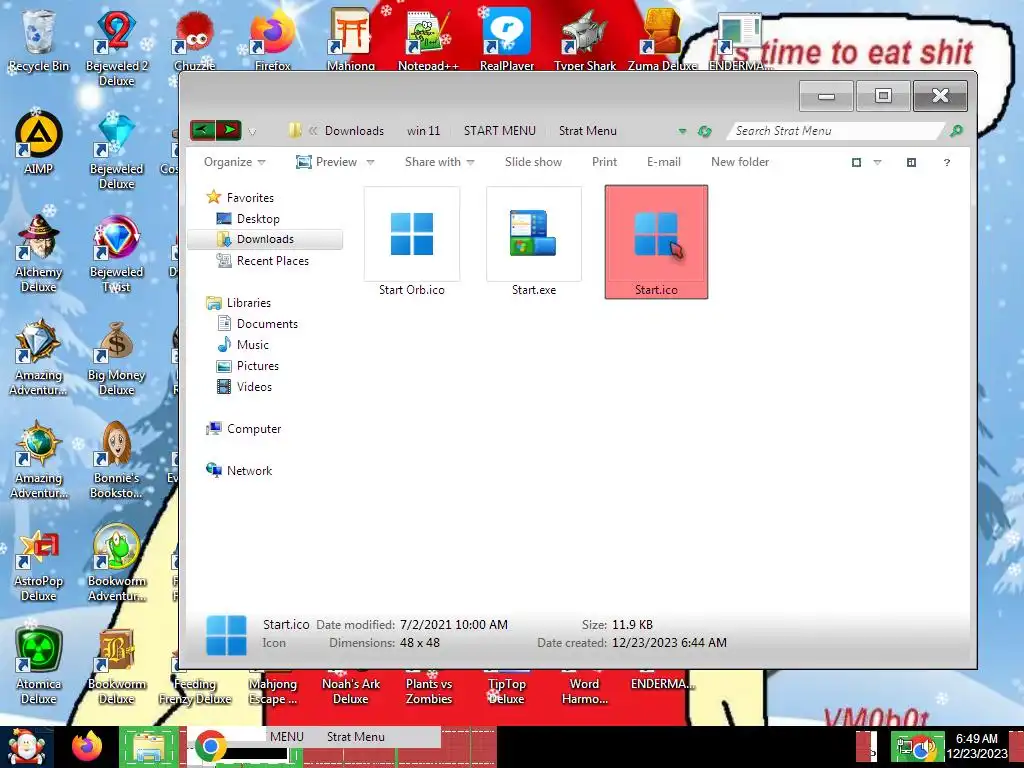Click the Atomica Deluxe desktop icon

39,666
